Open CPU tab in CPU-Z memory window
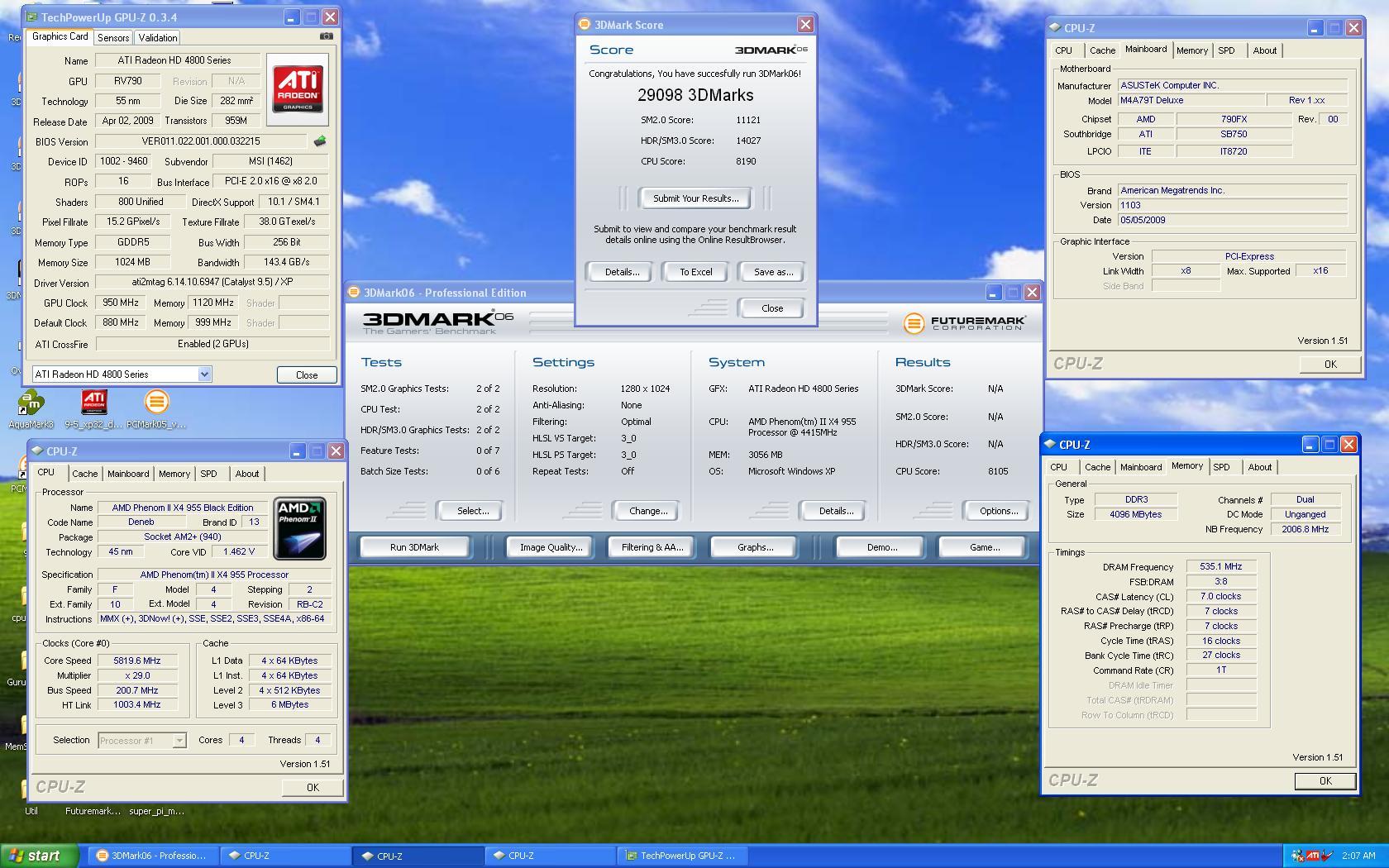This screenshot has height=868, width=1389. tap(1058, 467)
